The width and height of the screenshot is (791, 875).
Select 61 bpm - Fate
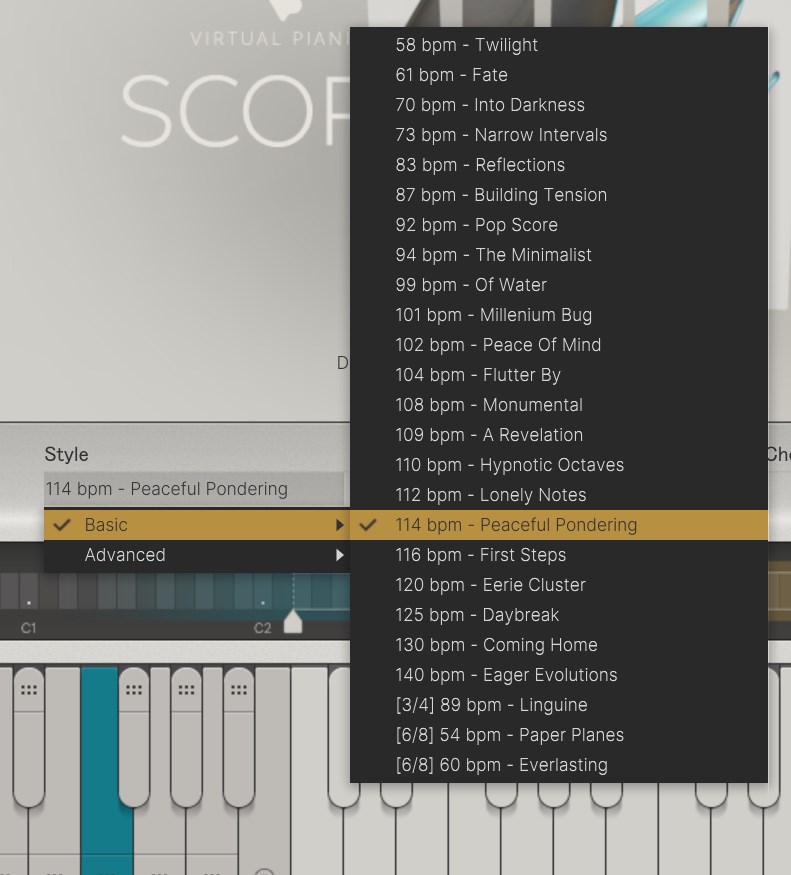[x=451, y=75]
